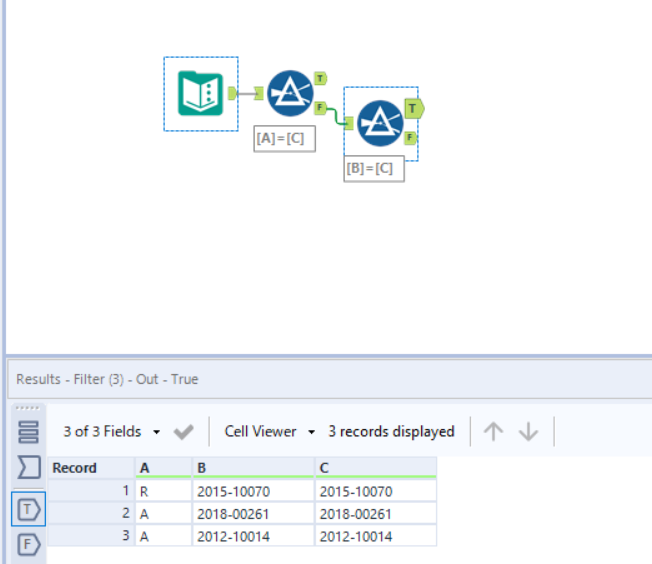Click the [B]=[C] annotation box
The width and height of the screenshot is (652, 564).
coord(374,168)
